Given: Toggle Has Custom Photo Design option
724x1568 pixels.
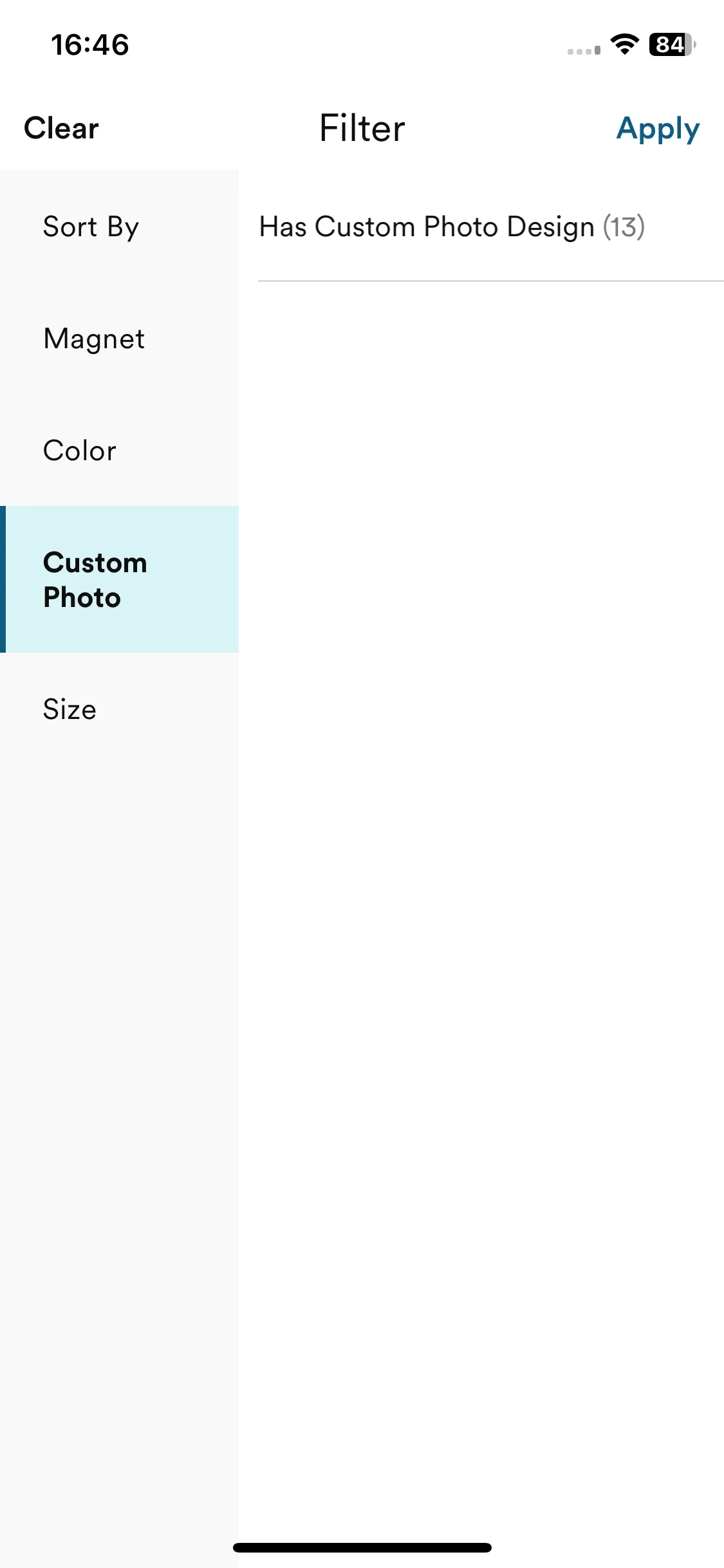Looking at the screenshot, I should (491, 227).
